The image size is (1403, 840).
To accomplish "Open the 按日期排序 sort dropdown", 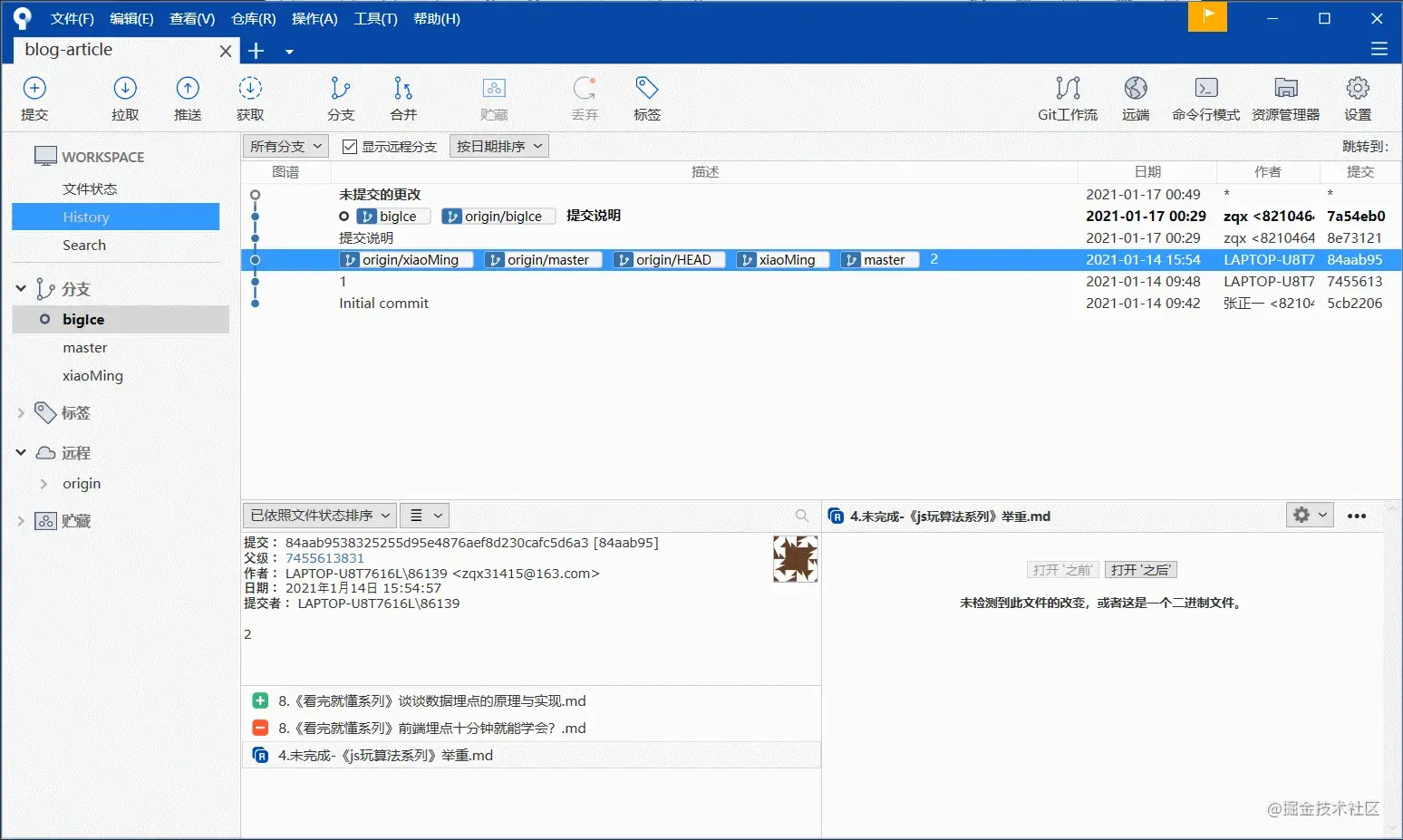I will pos(499,146).
